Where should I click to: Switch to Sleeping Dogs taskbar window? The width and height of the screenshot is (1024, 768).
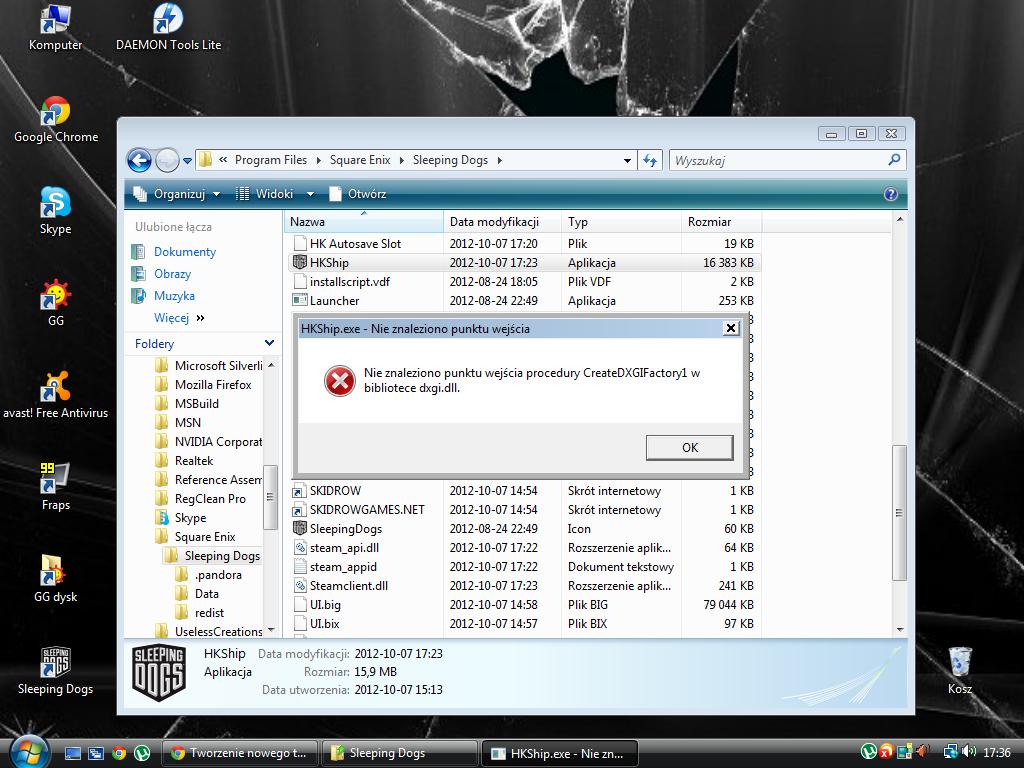398,753
